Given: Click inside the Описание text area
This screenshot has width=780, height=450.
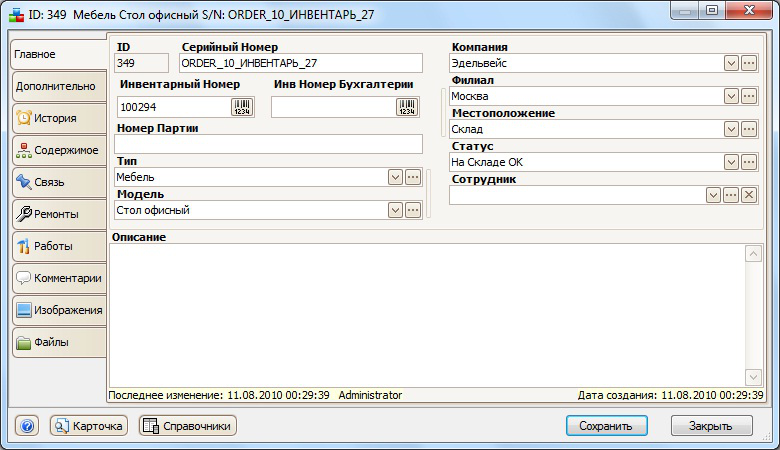Looking at the screenshot, I should coord(427,315).
